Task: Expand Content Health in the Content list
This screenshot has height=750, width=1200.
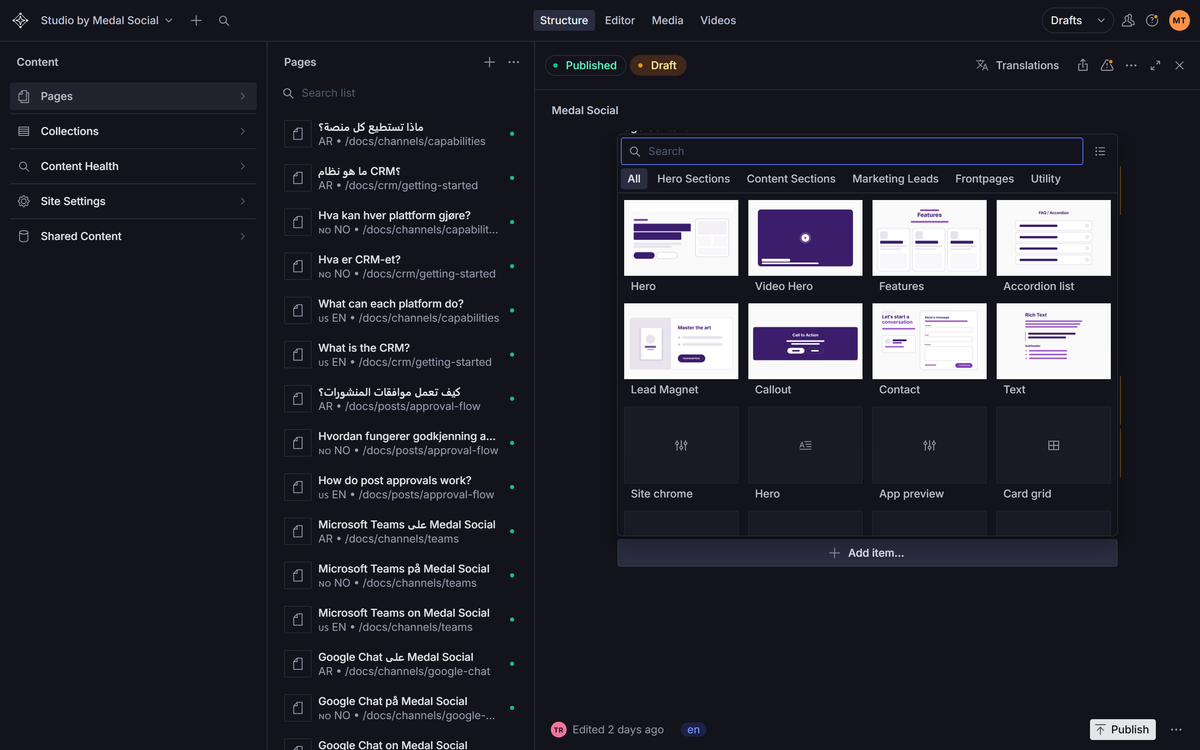Action: 133,166
